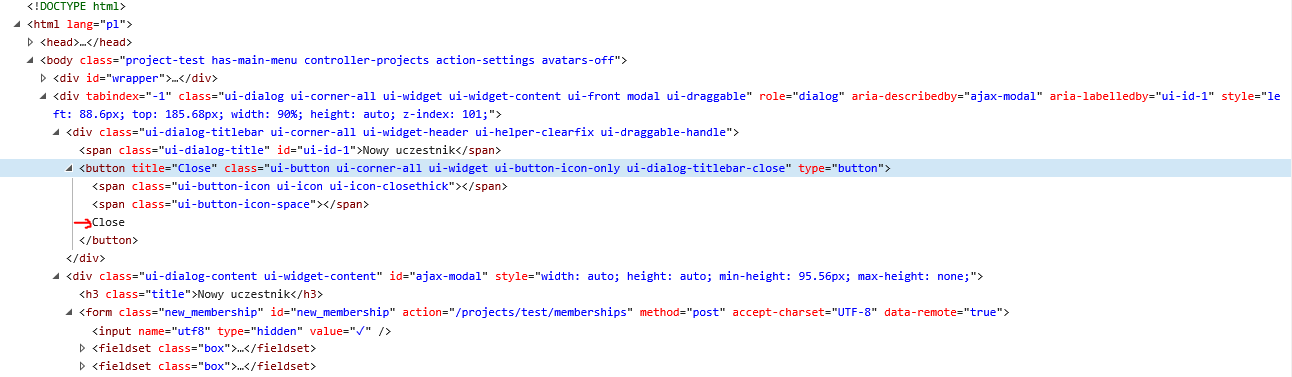Collapse the ui-dialog-titlebar div
The width and height of the screenshot is (1292, 377).
click(57, 132)
